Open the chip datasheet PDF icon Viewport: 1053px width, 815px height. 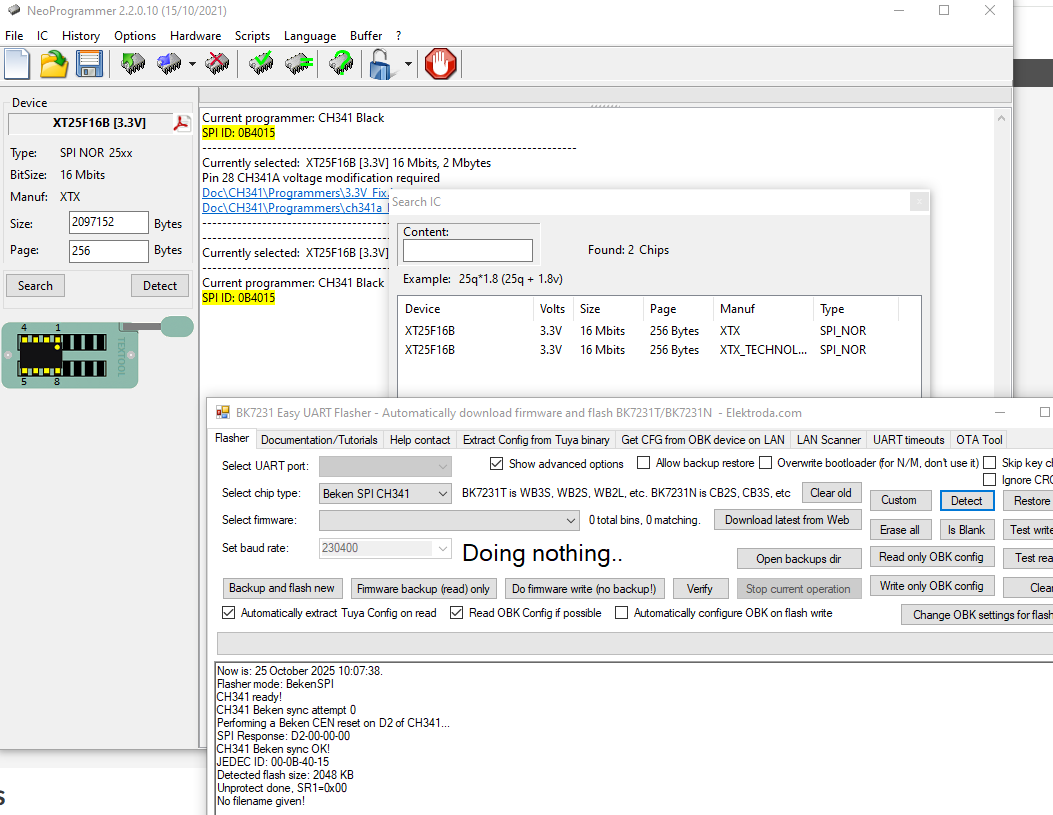[182, 124]
